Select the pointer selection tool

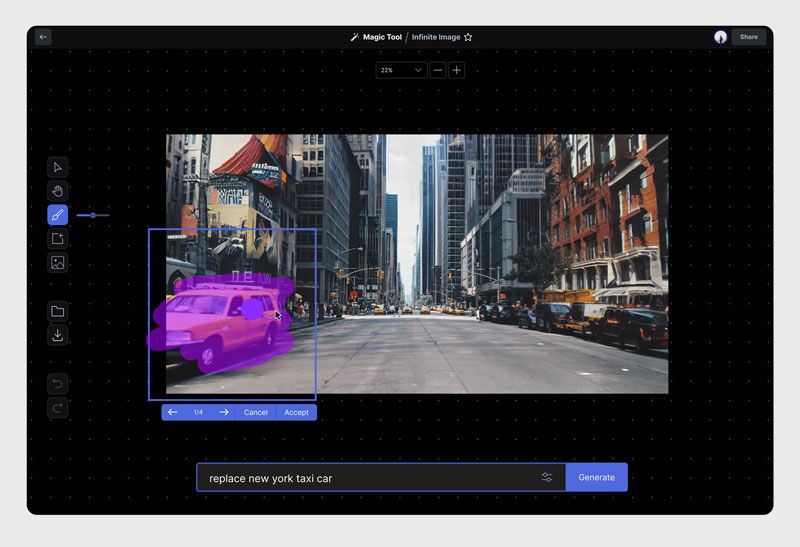57,167
